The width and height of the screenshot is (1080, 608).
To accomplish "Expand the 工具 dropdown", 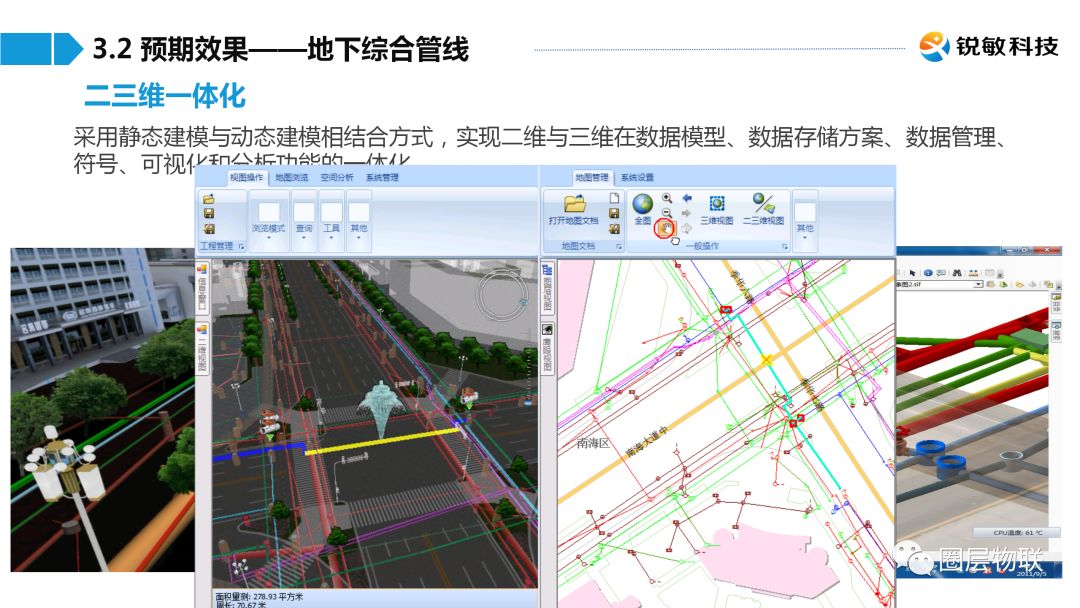I will point(331,220).
